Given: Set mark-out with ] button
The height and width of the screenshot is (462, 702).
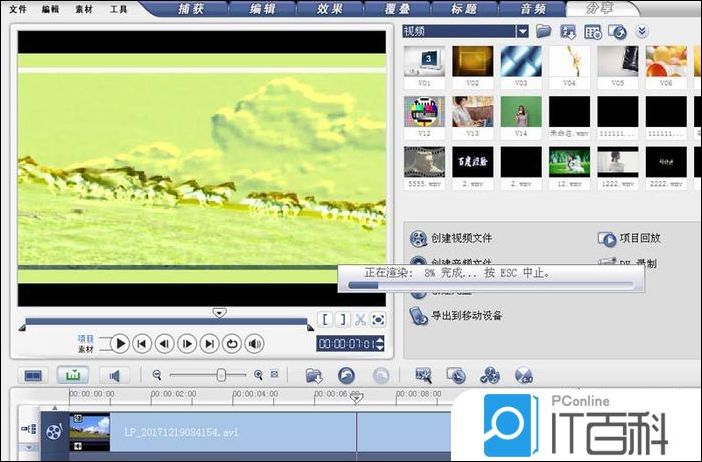Looking at the screenshot, I should (x=343, y=320).
